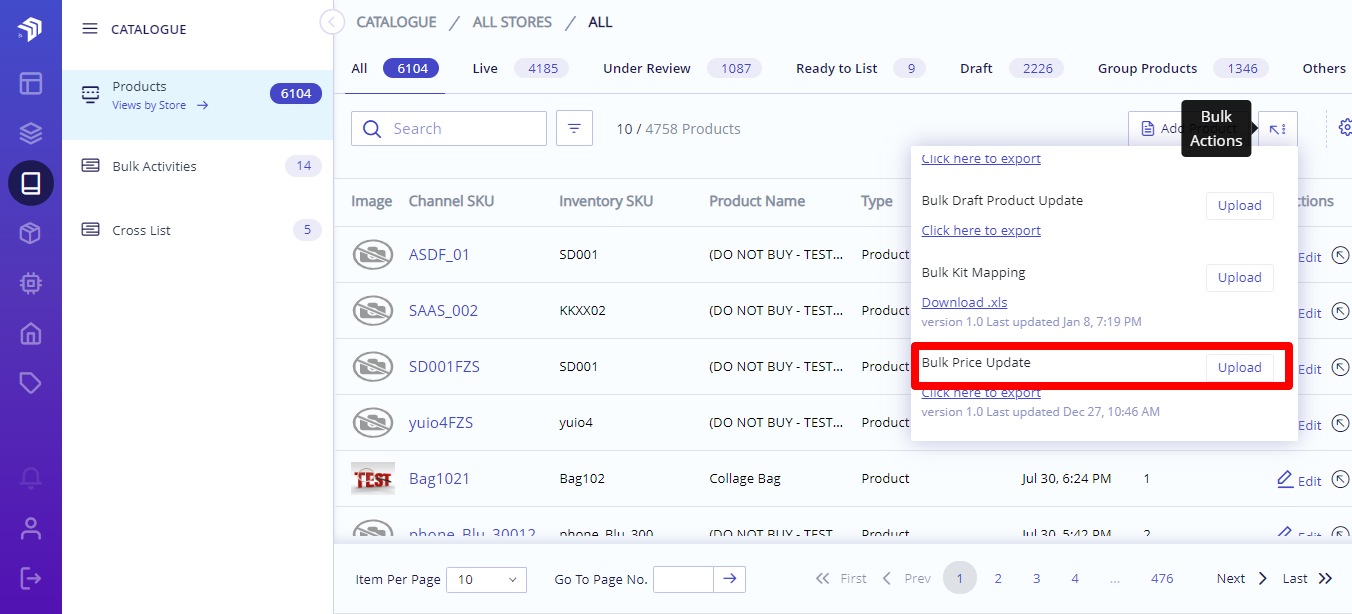Screen dimensions: 1352x614
Task: Click Upload for Bulk Kit Mapping
Action: point(1240,277)
